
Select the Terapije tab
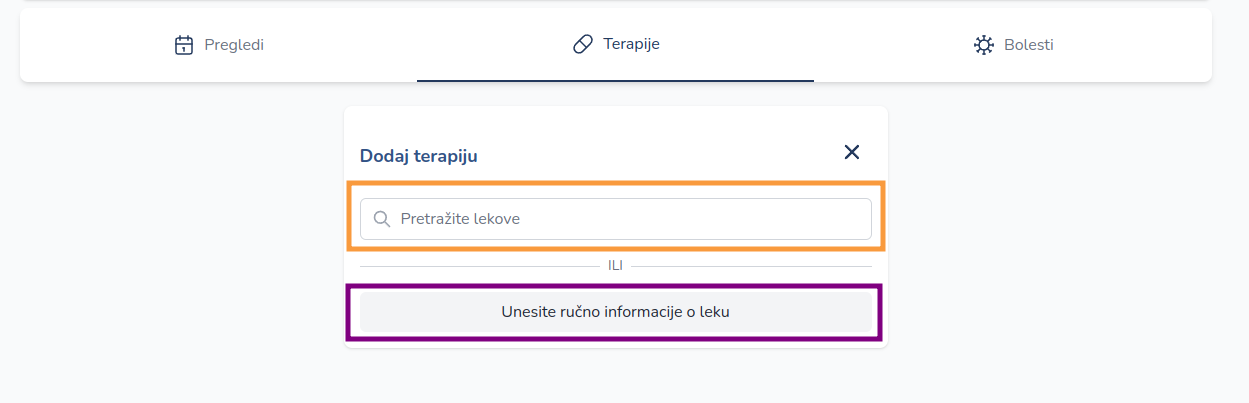(x=615, y=45)
